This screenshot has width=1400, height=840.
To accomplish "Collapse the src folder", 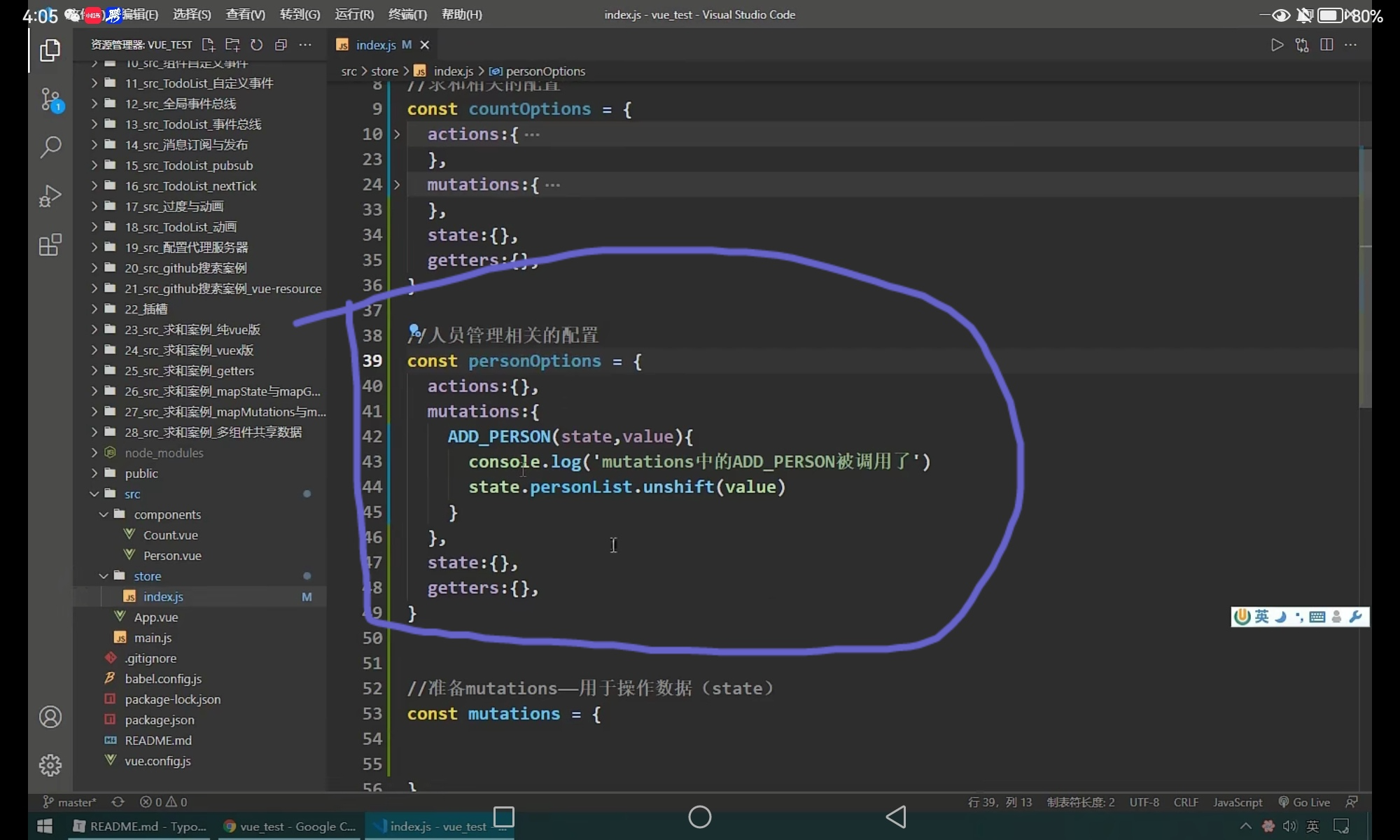I will [94, 494].
